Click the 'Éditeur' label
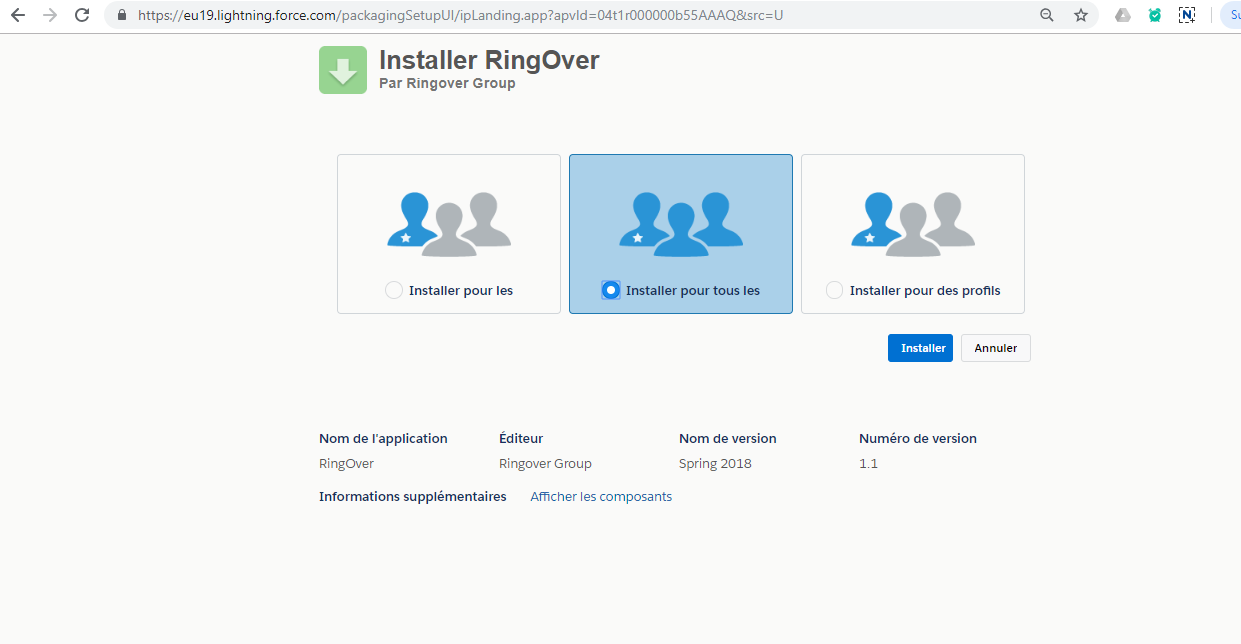The image size is (1241, 644). (521, 438)
